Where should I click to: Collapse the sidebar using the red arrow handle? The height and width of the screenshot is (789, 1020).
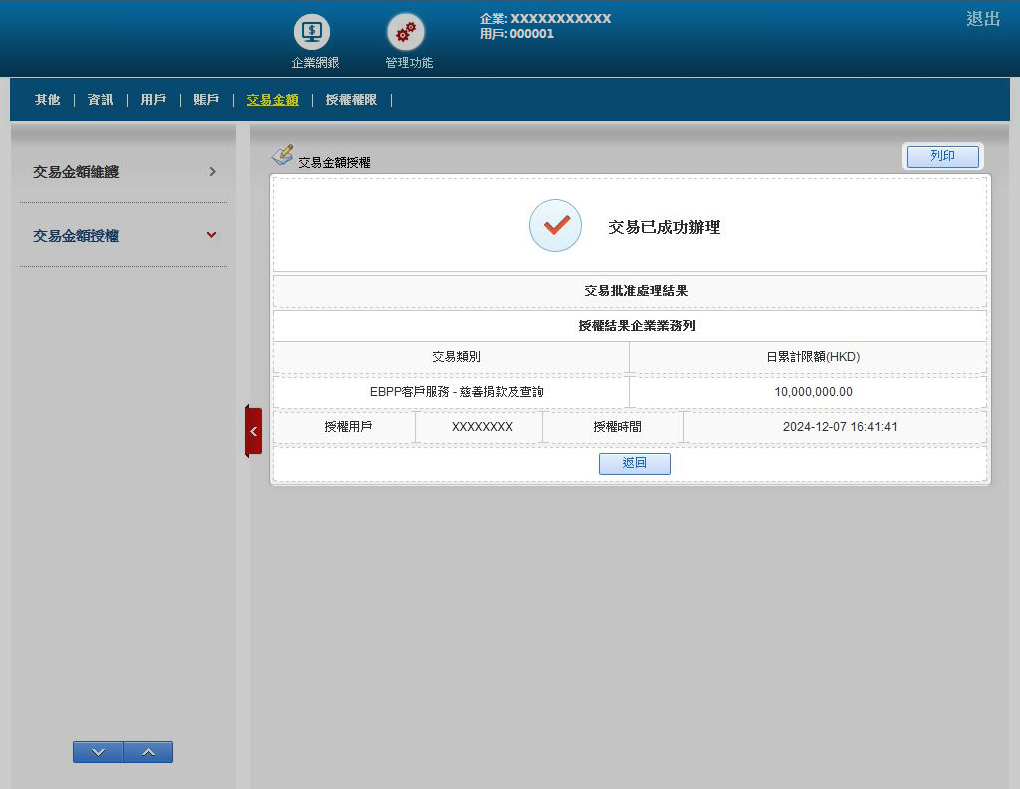(253, 431)
